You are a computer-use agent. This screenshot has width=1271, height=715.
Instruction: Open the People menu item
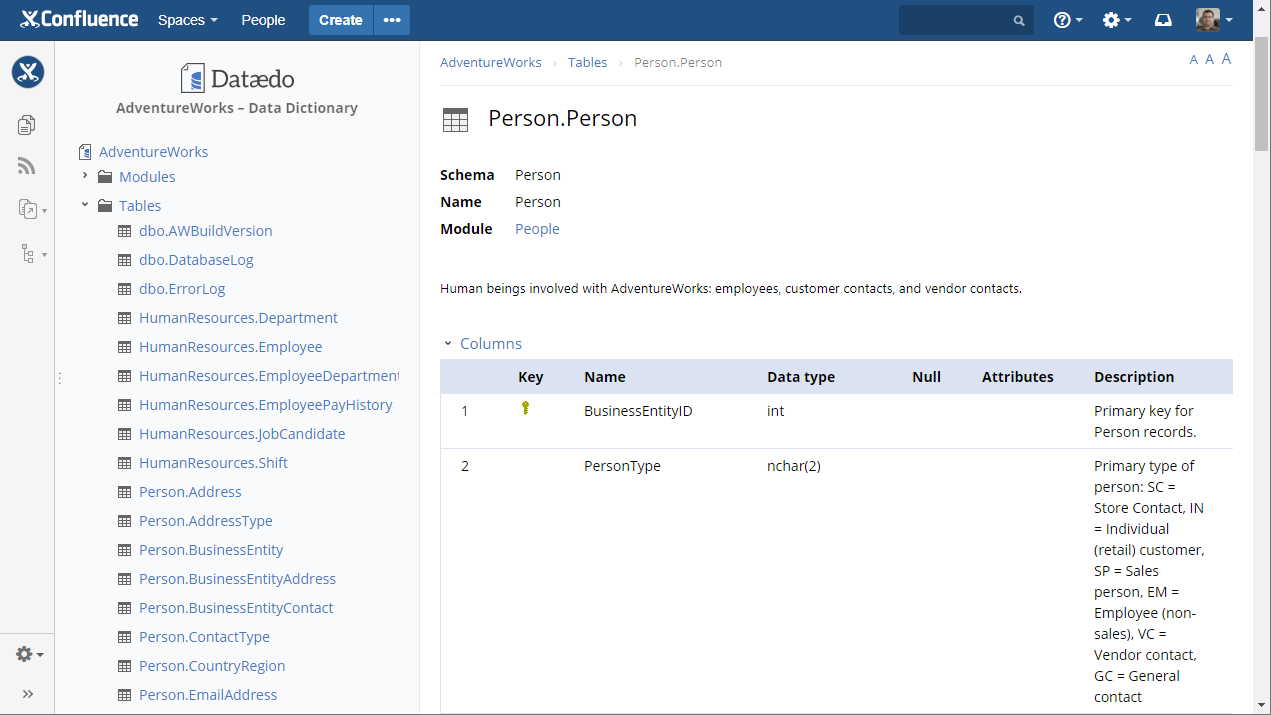(263, 20)
